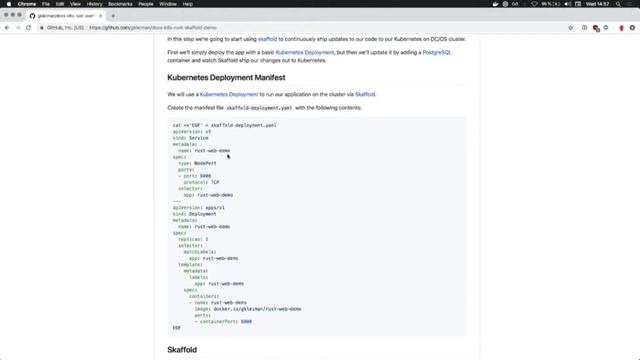Open the People menu

[x=146, y=4]
